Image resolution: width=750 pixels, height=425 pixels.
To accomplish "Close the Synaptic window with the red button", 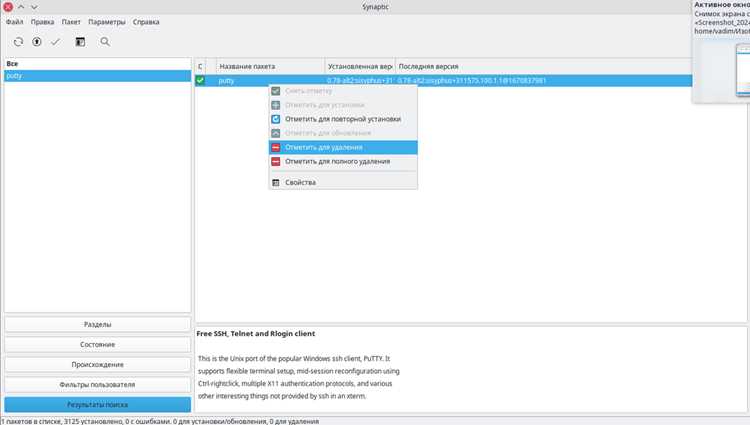I will click(8, 7).
